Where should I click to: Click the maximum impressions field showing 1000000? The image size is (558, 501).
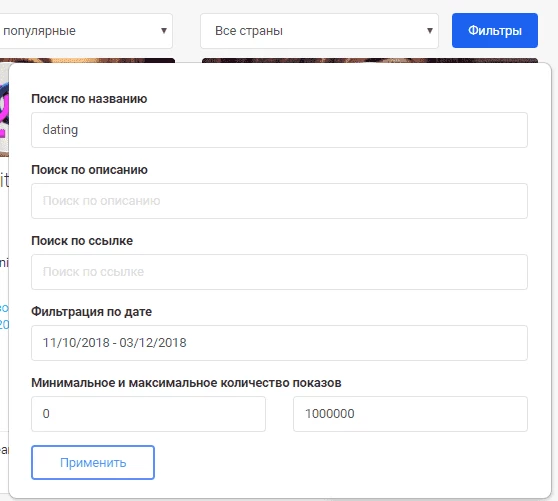tap(410, 414)
